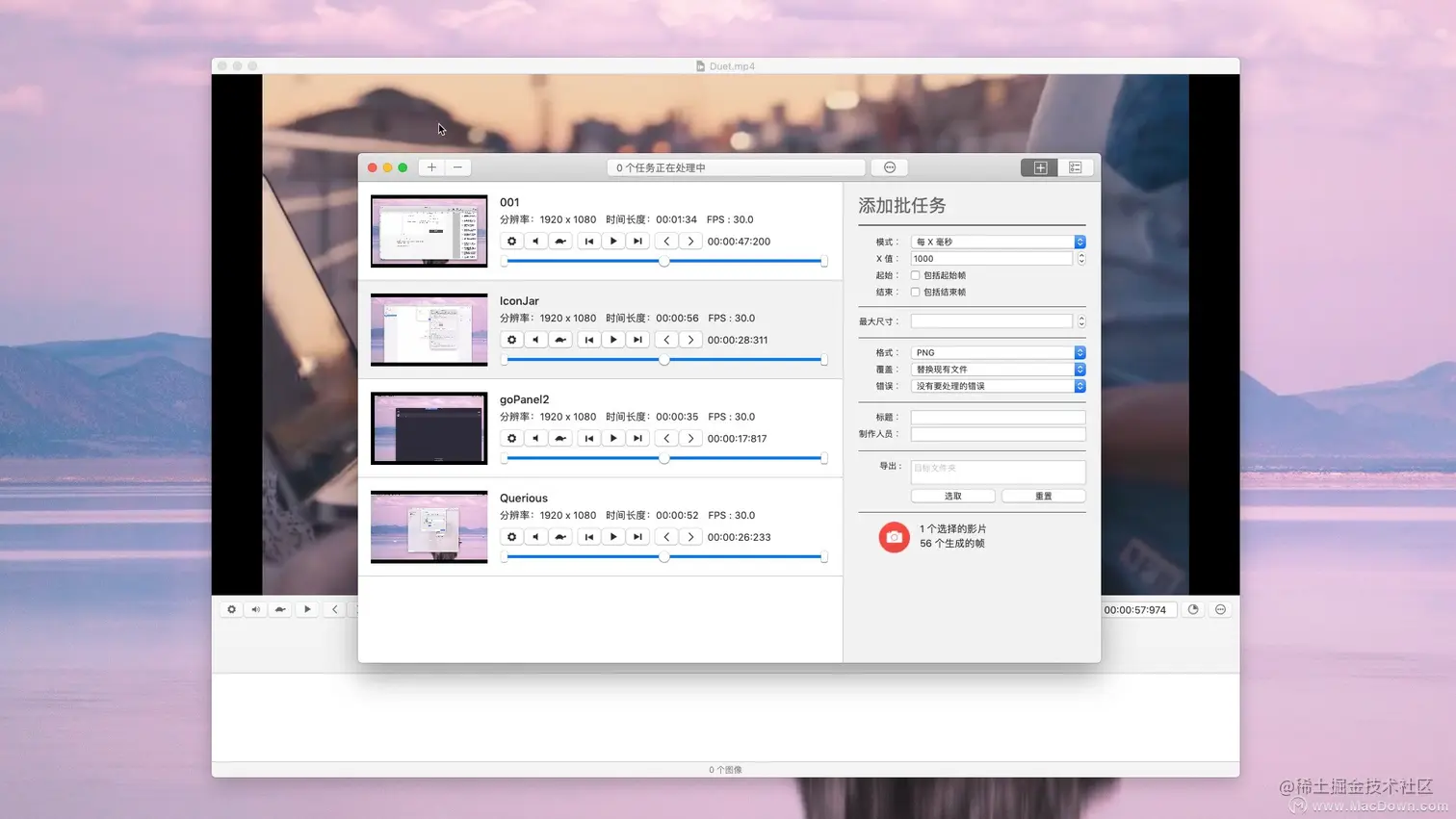This screenshot has height=819, width=1456.
Task: Toggle slow-motion turtle icon for IconJar
Action: click(559, 339)
